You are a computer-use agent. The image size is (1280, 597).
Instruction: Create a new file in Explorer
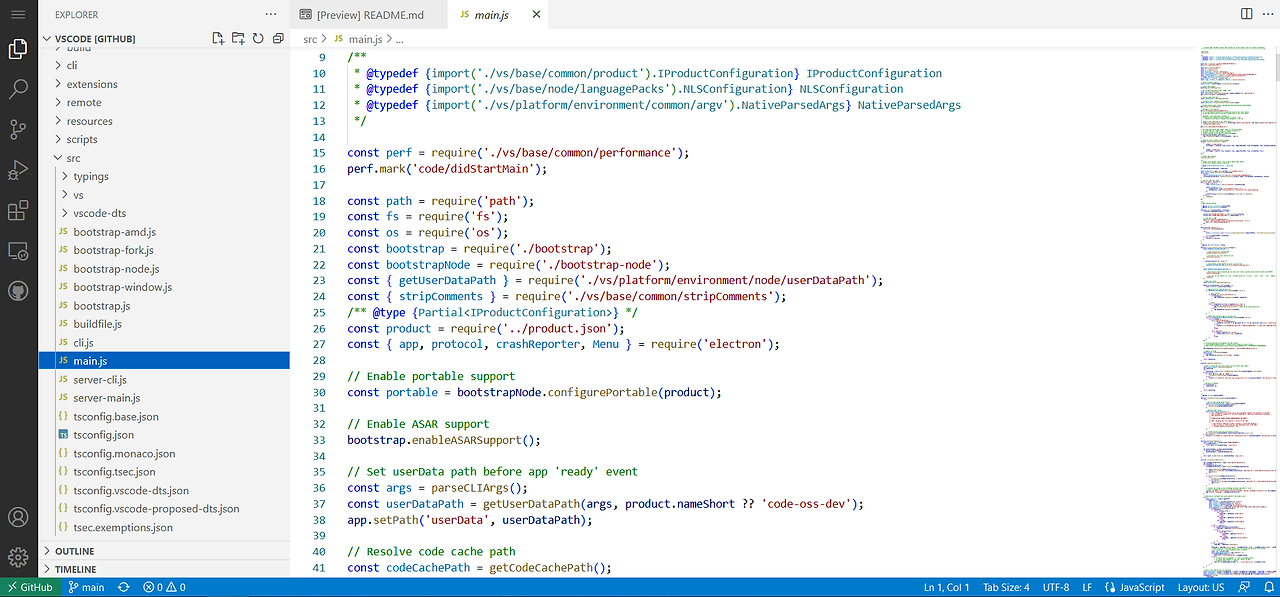click(x=217, y=37)
